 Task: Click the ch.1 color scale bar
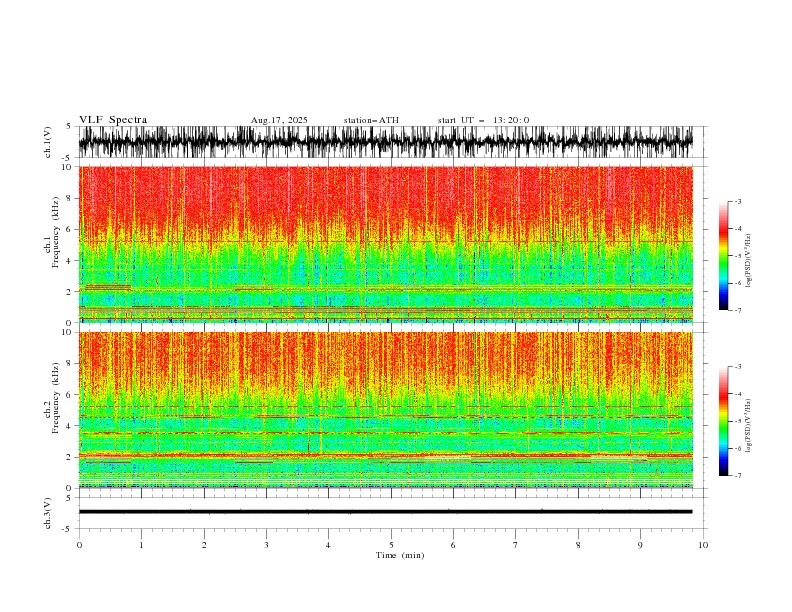pos(723,256)
